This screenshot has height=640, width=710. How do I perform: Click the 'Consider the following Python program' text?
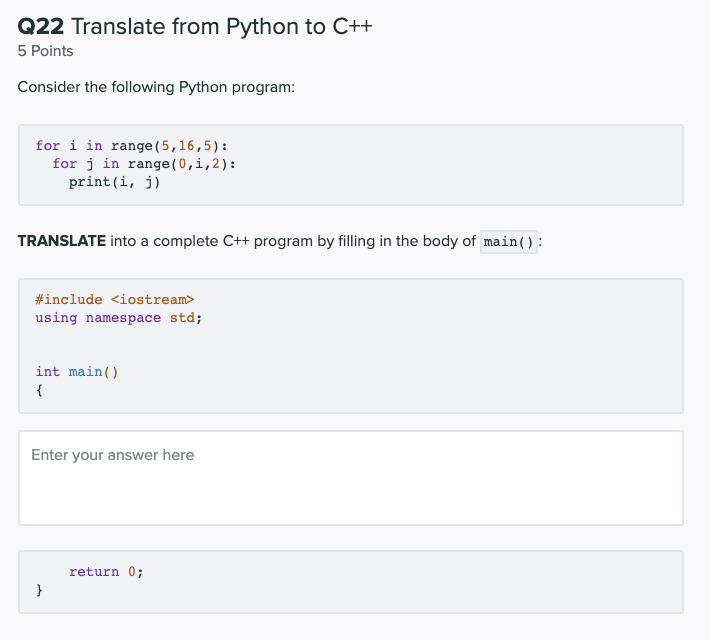[156, 87]
